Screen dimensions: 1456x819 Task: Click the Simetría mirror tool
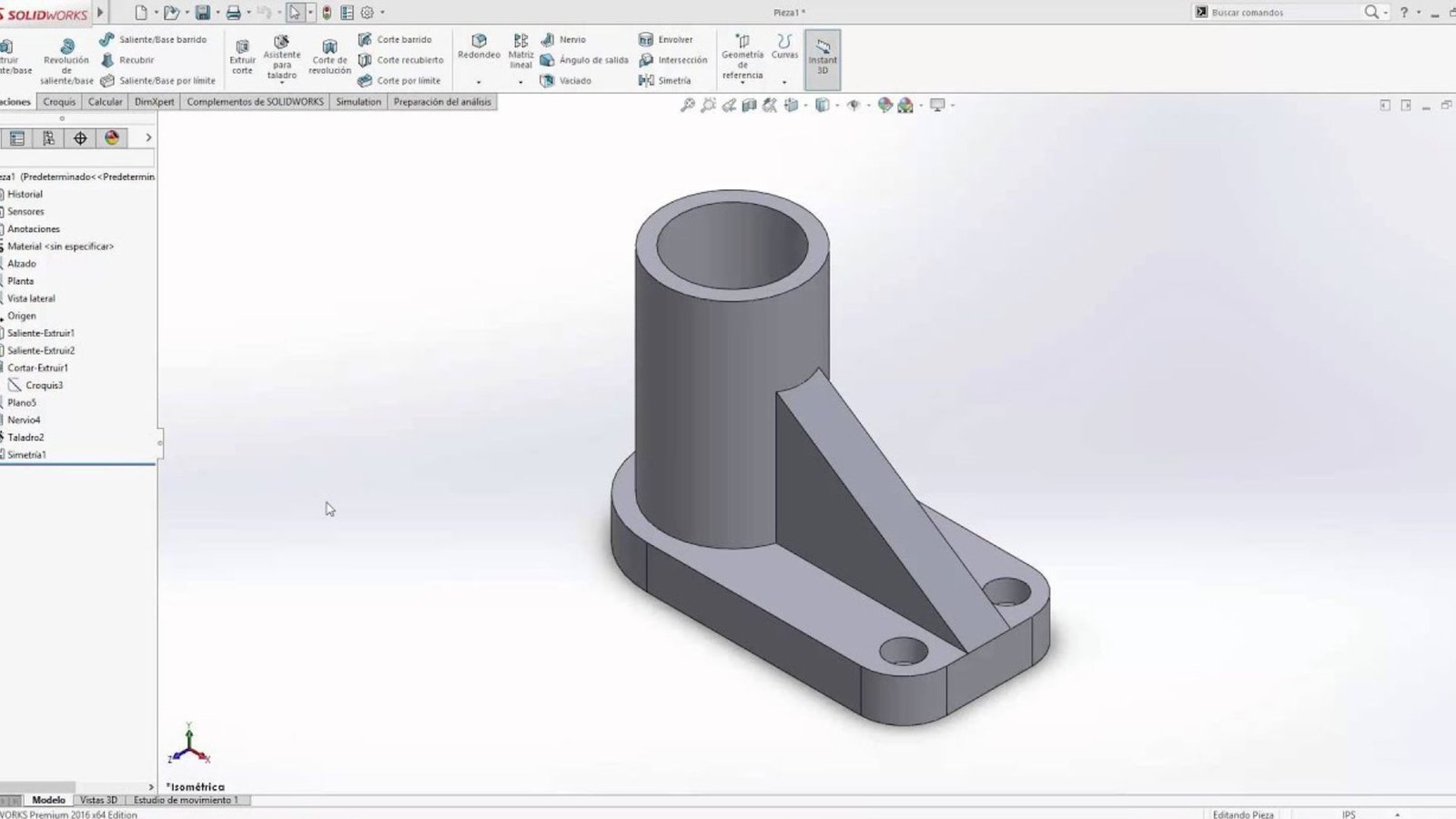pyautogui.click(x=665, y=80)
